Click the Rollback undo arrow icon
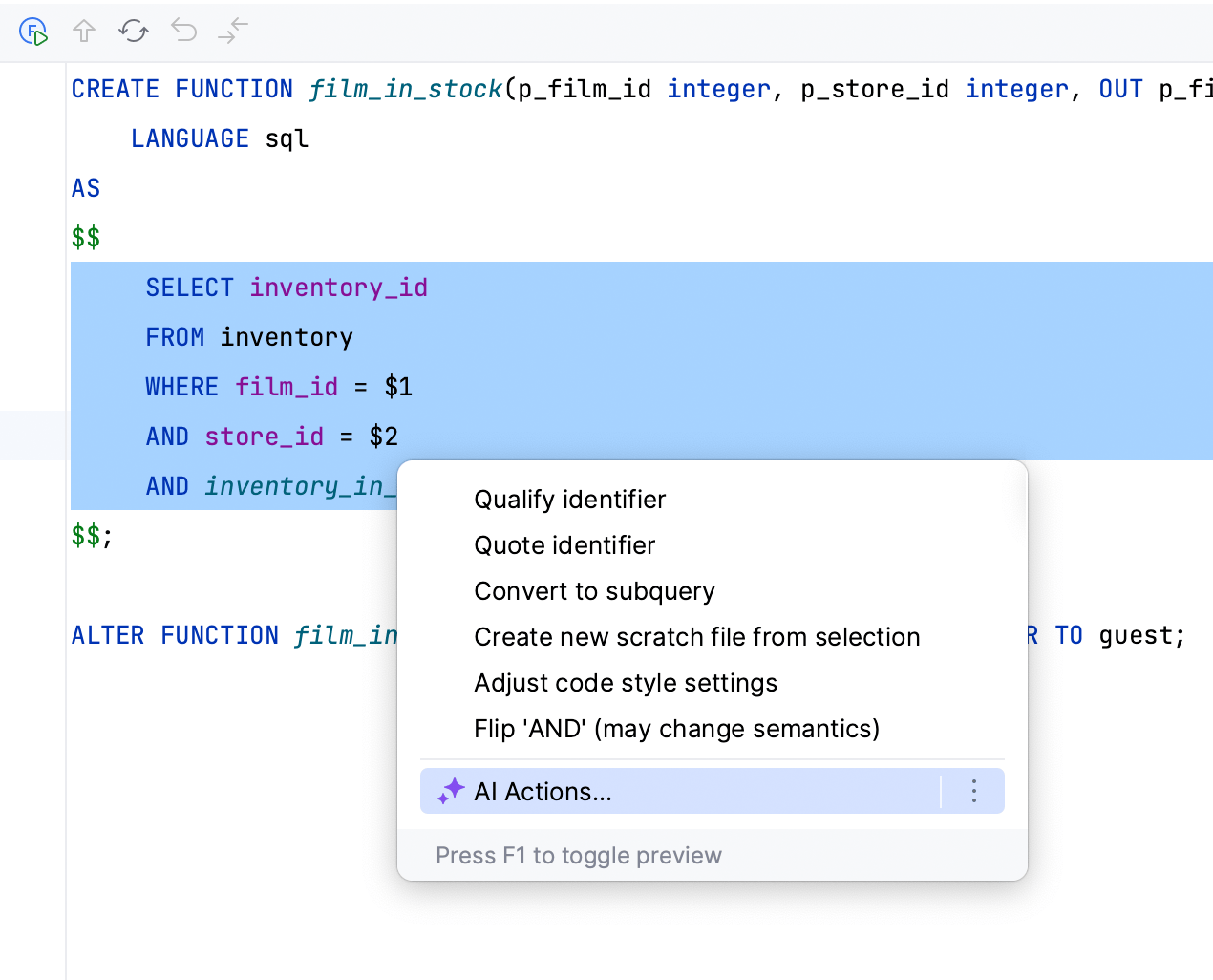 point(183,32)
